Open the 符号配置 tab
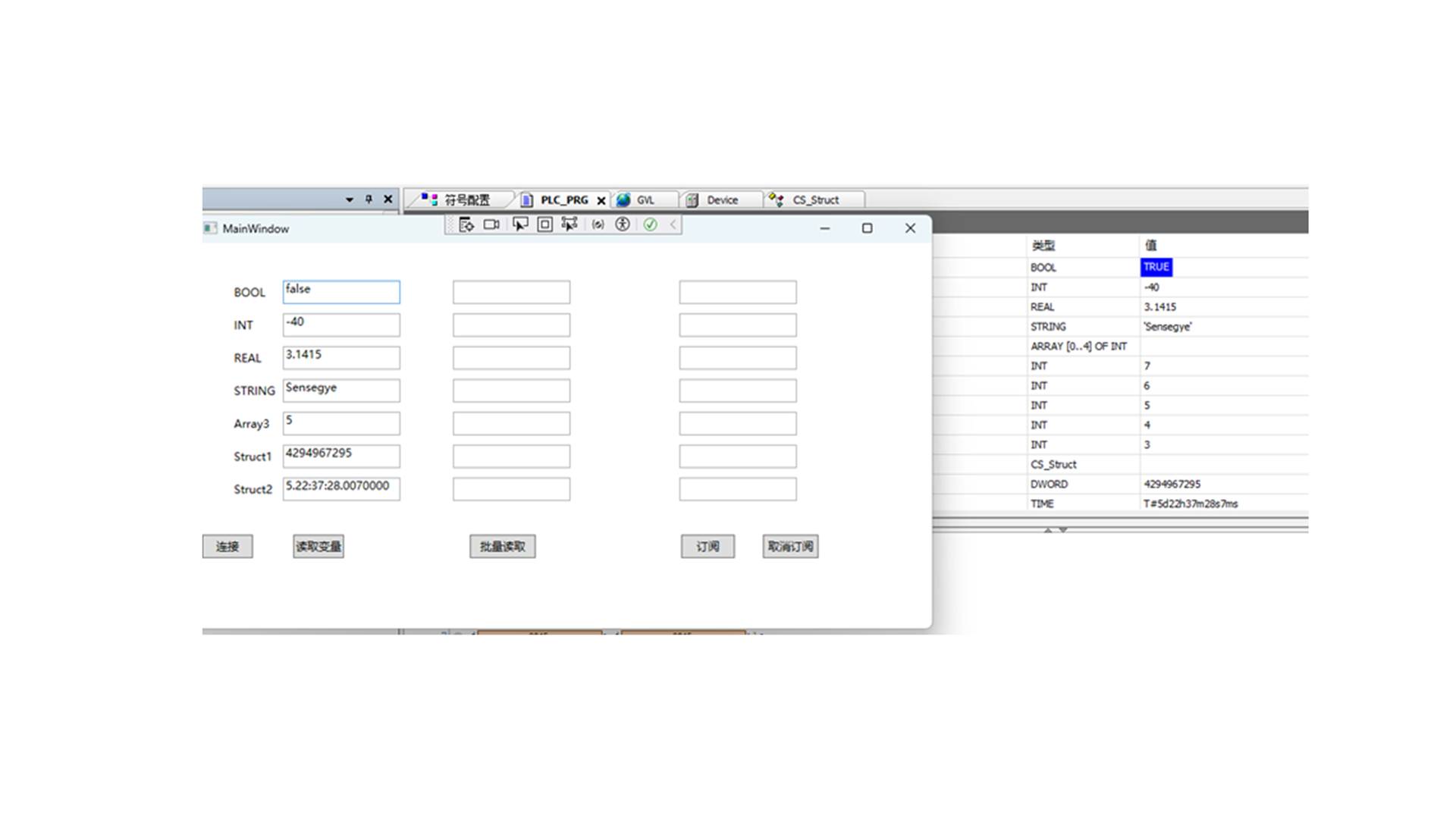 [x=466, y=200]
